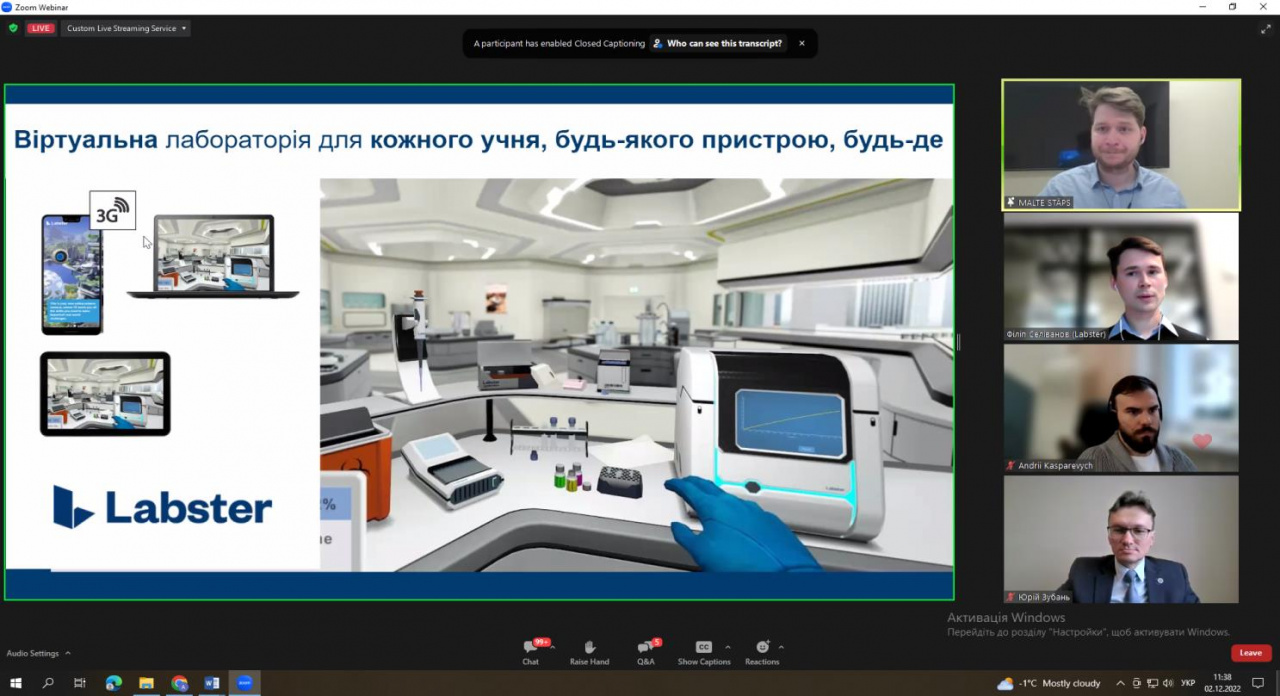Viewport: 1280px width, 696px height.
Task: Open the Meet Now tray icon
Action: pos(1137,683)
